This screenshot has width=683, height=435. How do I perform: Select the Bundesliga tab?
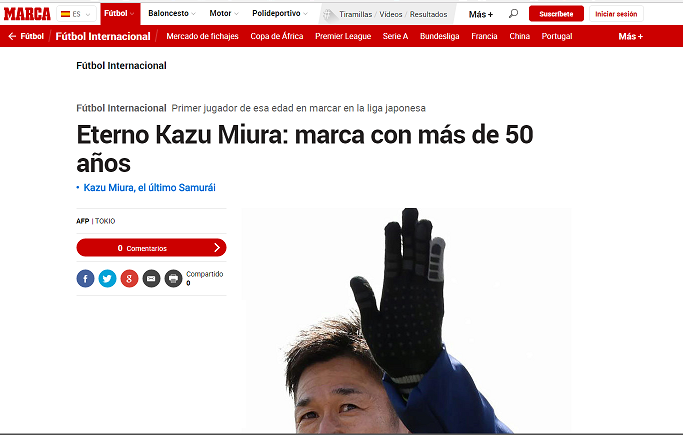(440, 36)
